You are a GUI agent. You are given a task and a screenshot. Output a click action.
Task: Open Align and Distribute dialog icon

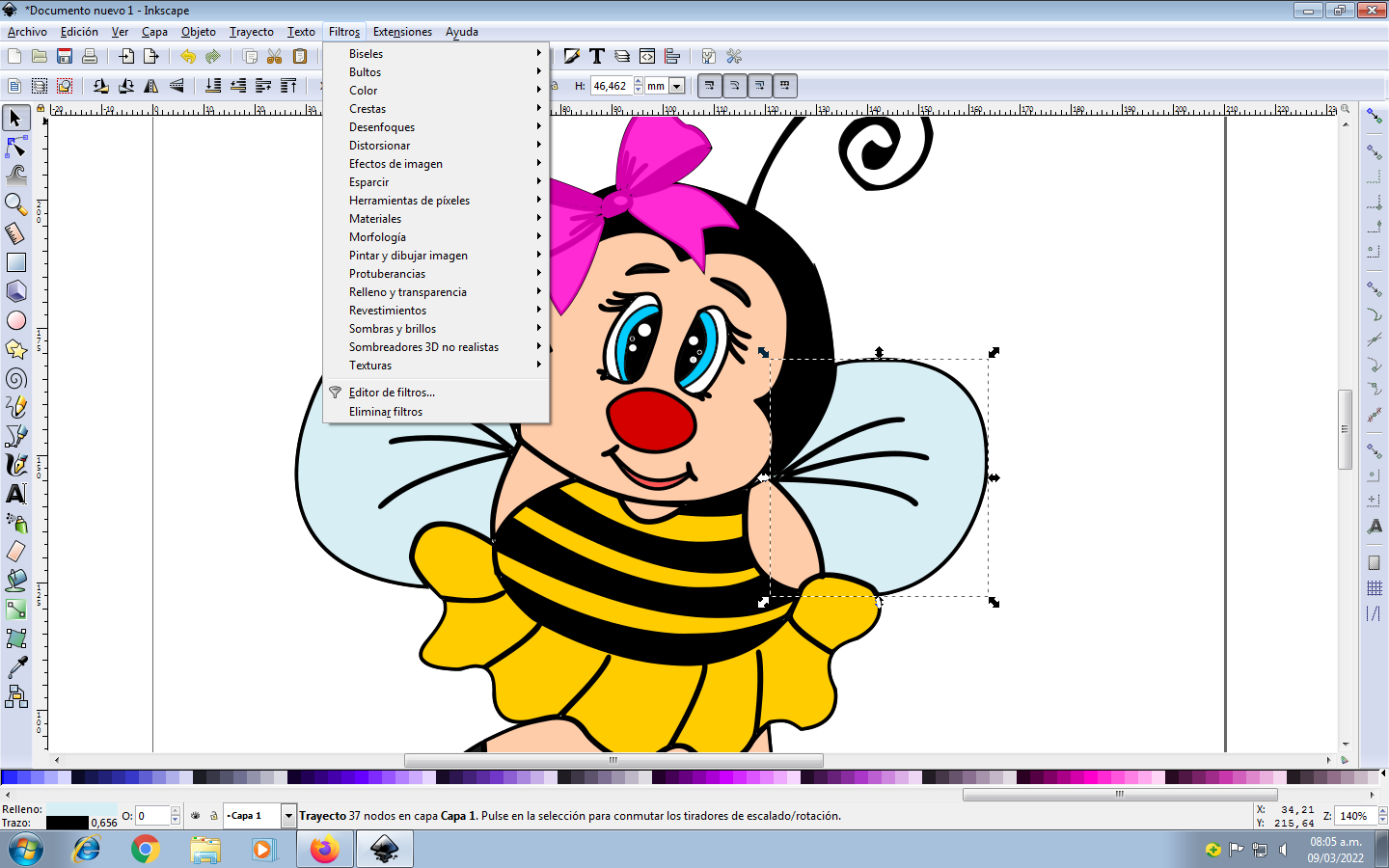pyautogui.click(x=672, y=57)
